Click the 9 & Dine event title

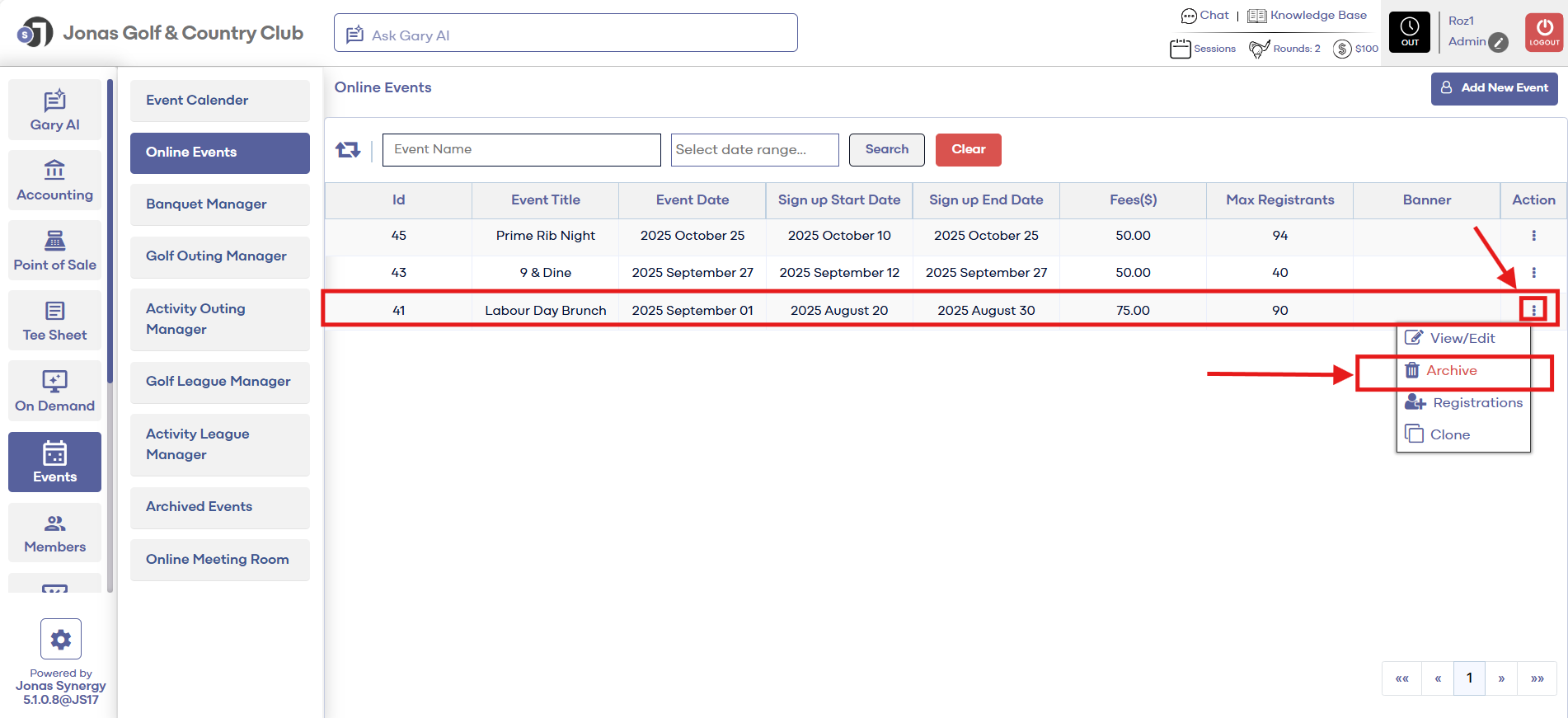546,273
